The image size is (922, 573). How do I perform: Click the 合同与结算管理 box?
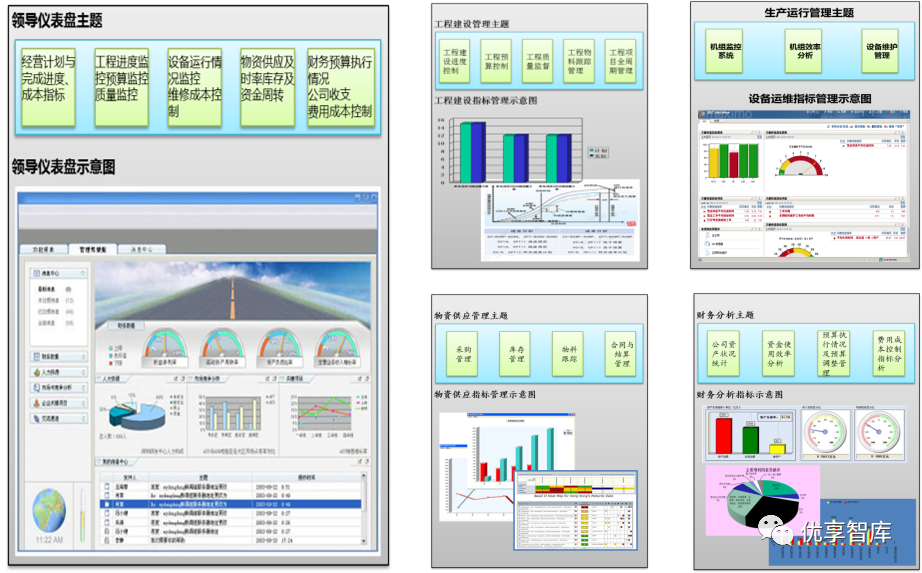coord(621,354)
